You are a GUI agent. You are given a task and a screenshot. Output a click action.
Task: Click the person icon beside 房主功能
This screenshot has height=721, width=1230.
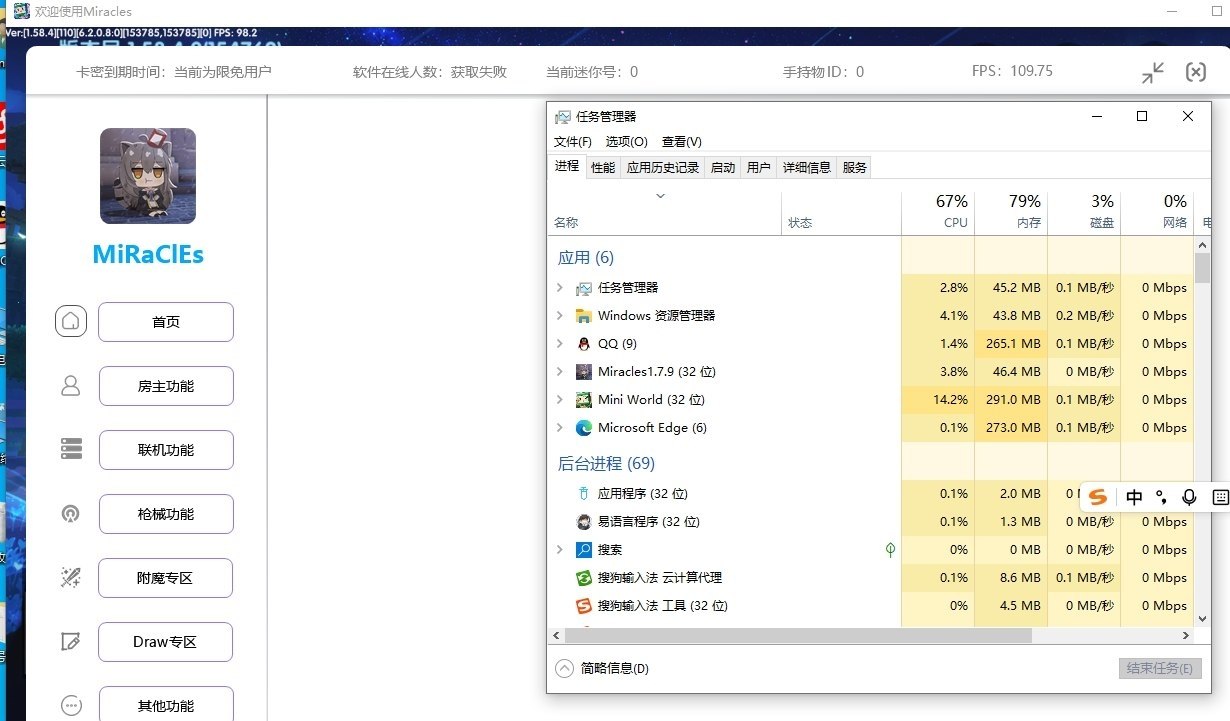coord(71,386)
